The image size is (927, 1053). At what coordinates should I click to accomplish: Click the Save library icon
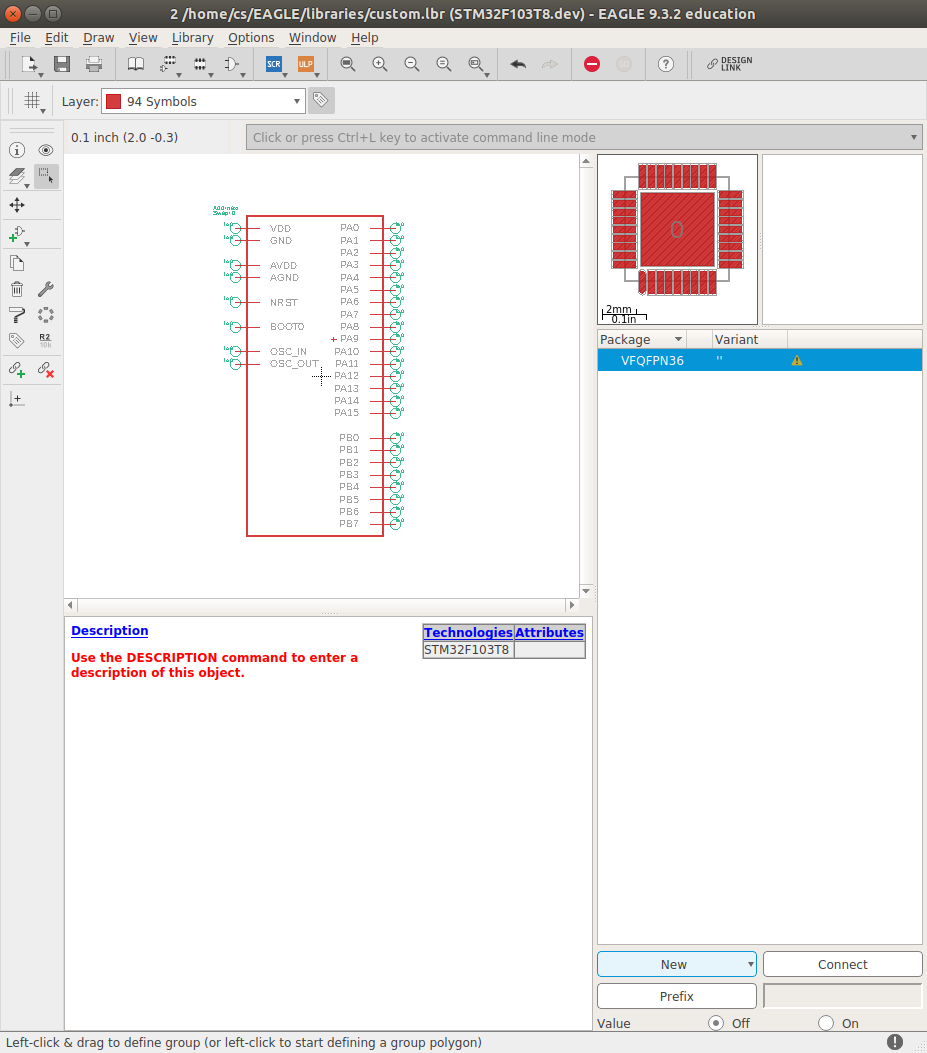coord(62,64)
